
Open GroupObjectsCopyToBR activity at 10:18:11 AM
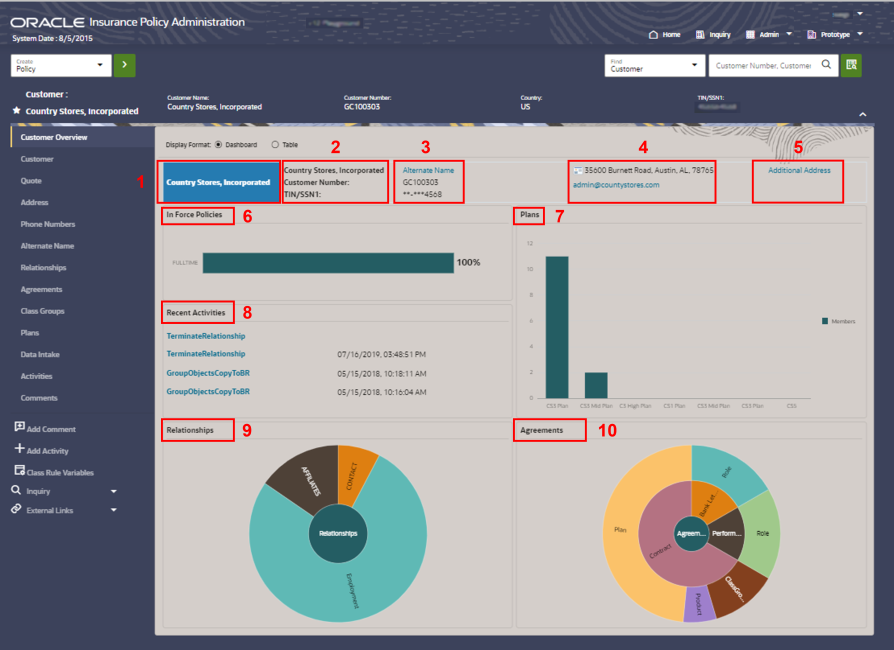(208, 373)
